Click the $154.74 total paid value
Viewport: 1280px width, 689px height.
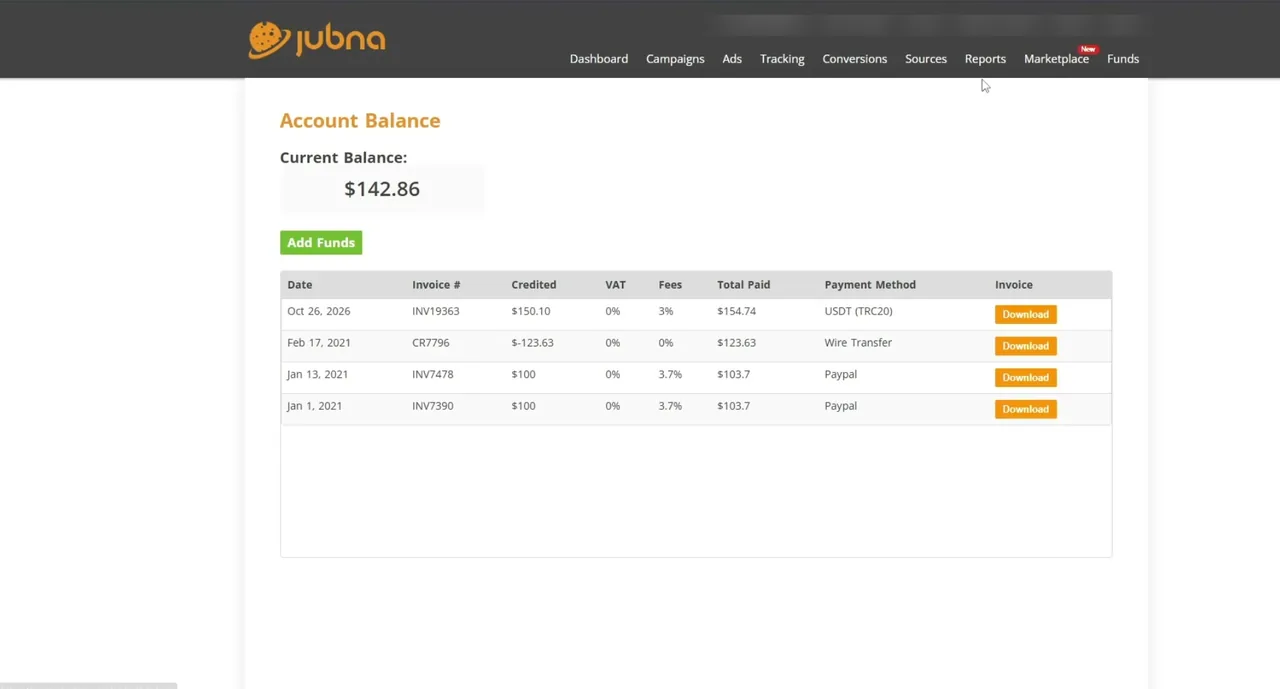click(x=737, y=311)
